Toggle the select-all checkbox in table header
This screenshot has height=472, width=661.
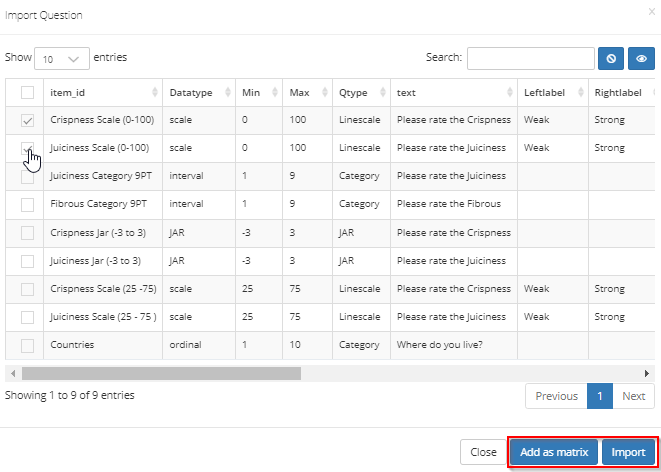pyautogui.click(x=28, y=93)
